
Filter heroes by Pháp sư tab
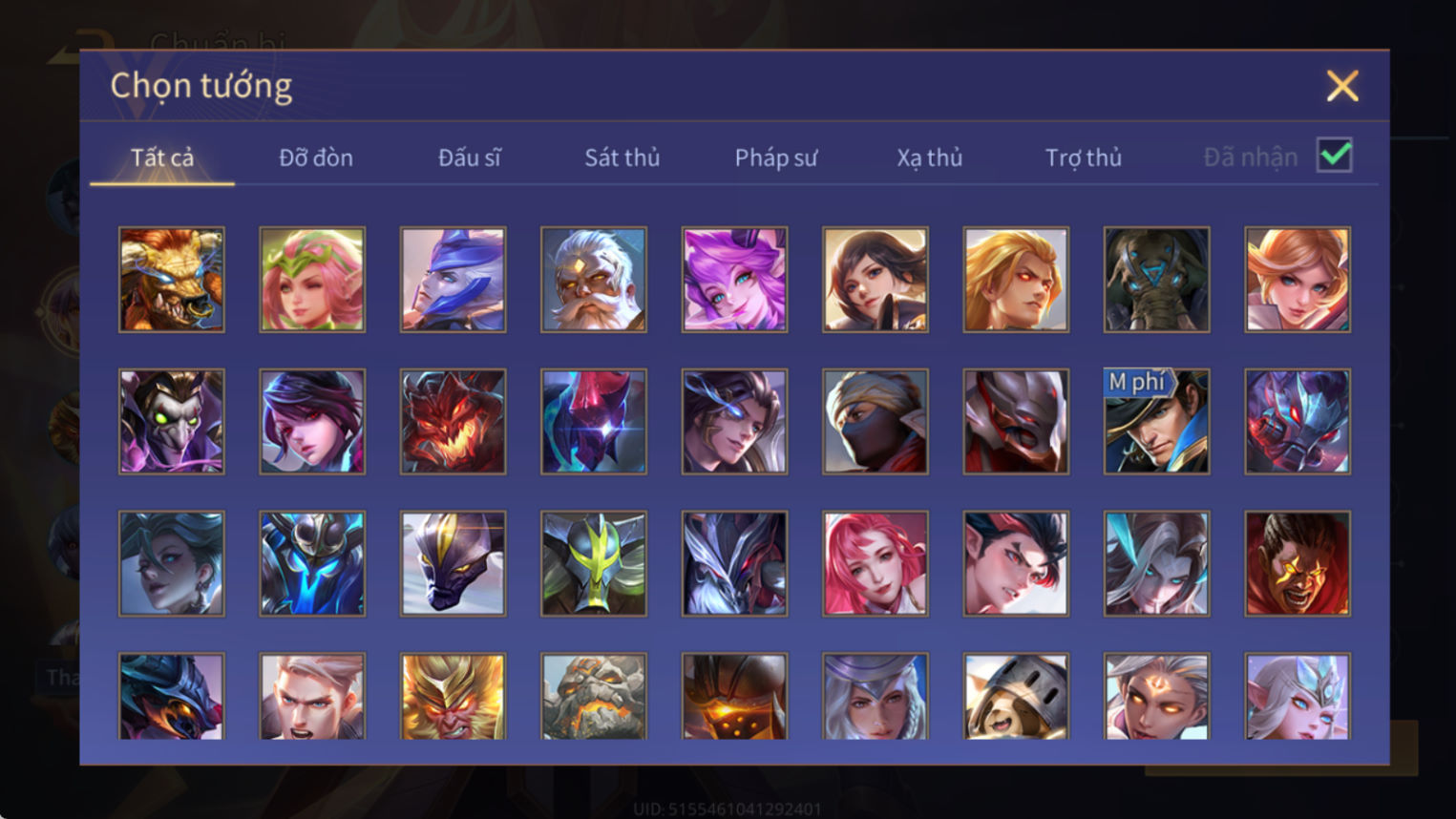[776, 157]
